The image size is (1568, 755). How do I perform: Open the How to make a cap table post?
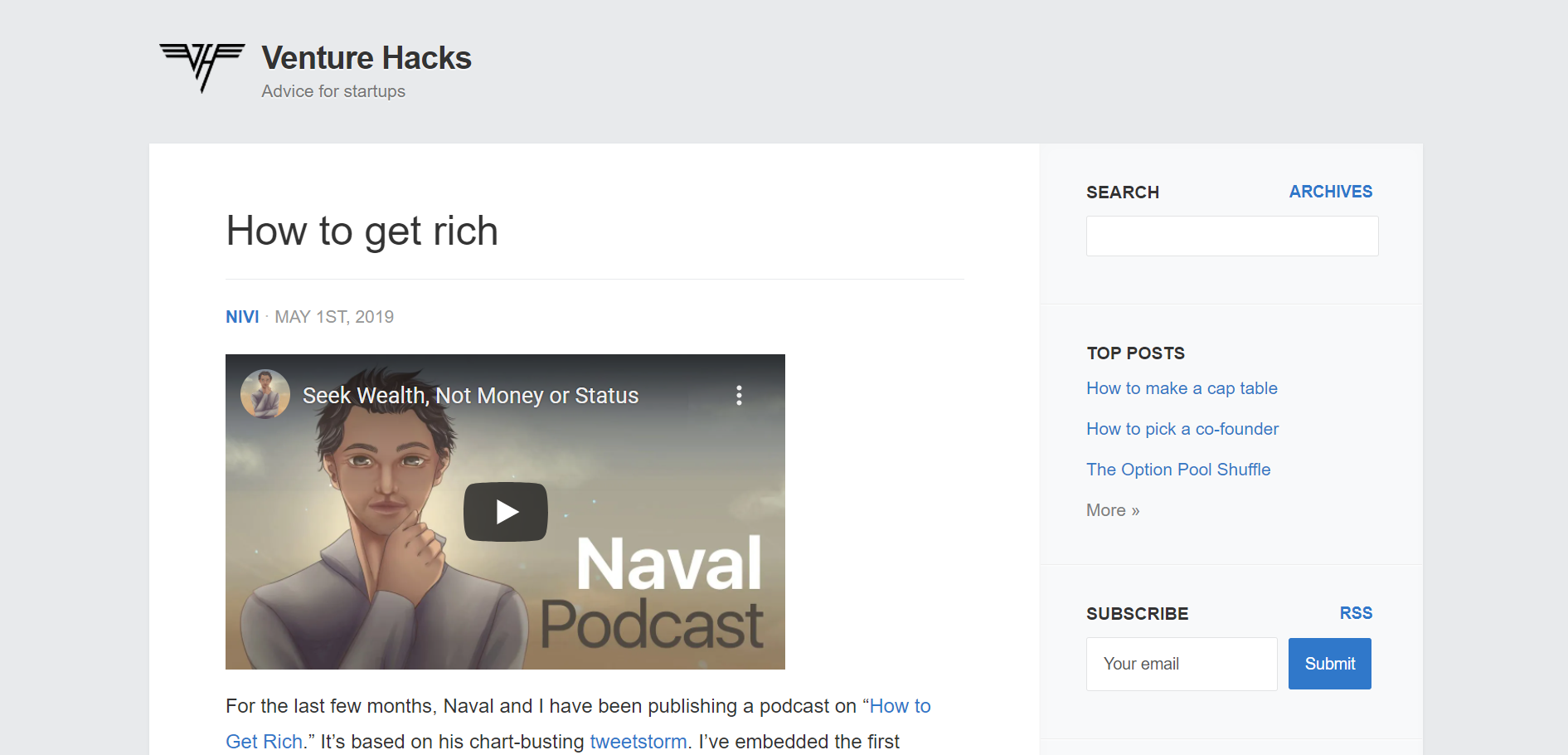point(1182,388)
